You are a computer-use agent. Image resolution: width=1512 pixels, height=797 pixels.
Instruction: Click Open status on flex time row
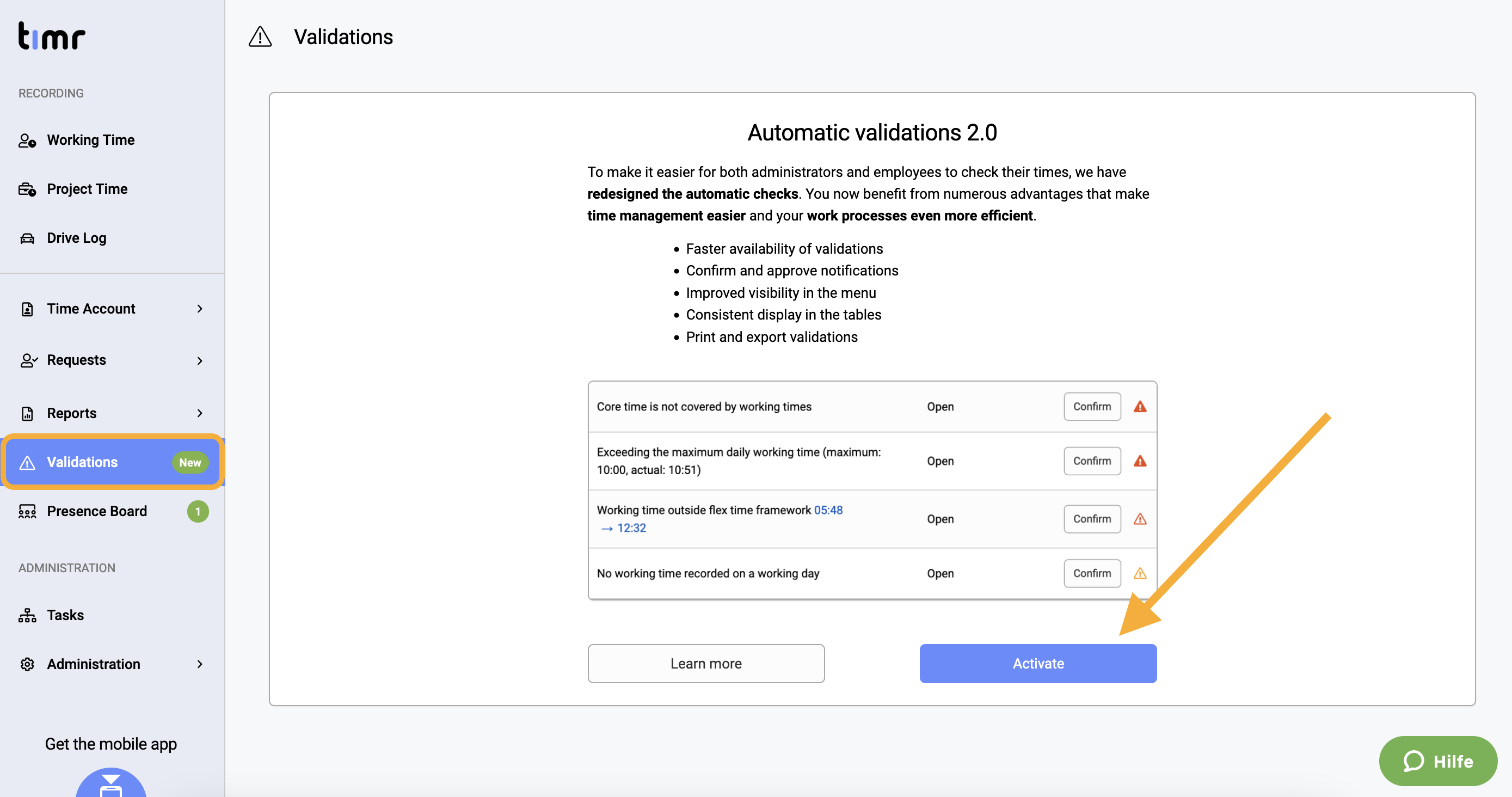pyautogui.click(x=941, y=519)
